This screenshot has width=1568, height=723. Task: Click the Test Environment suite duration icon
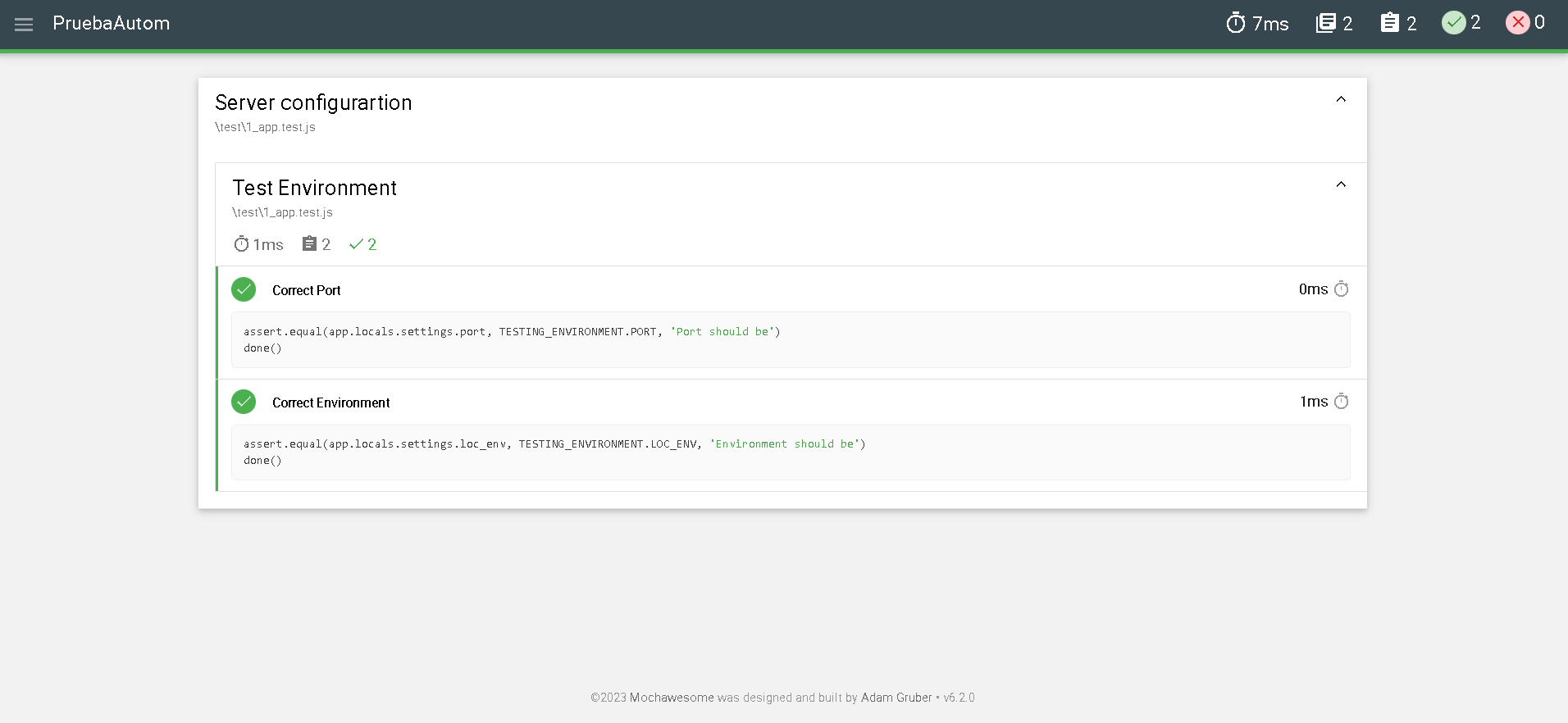(x=241, y=244)
